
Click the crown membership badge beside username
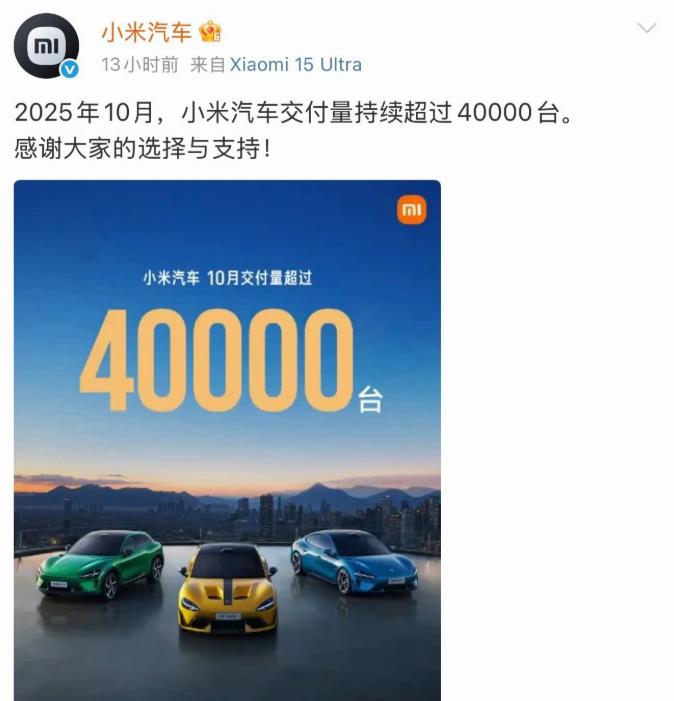click(x=211, y=32)
